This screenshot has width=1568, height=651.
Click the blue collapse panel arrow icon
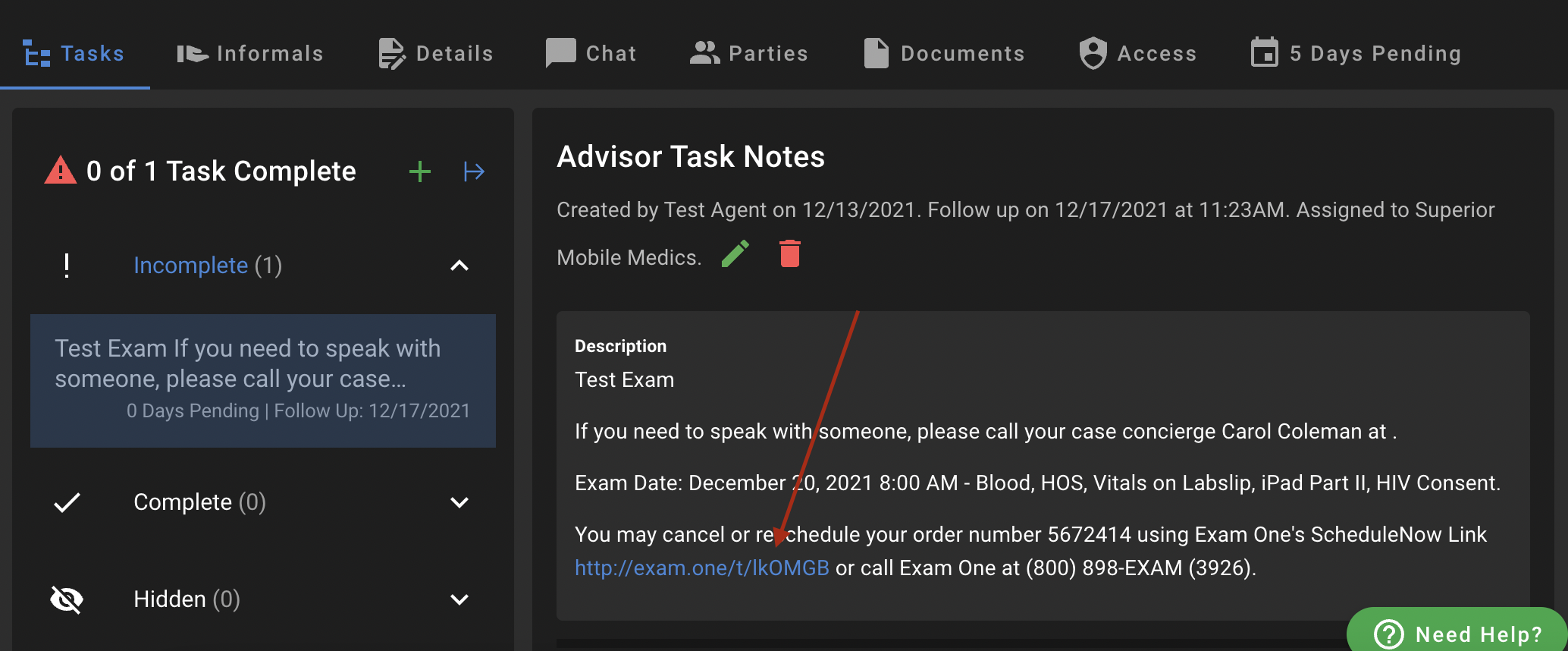pyautogui.click(x=474, y=171)
